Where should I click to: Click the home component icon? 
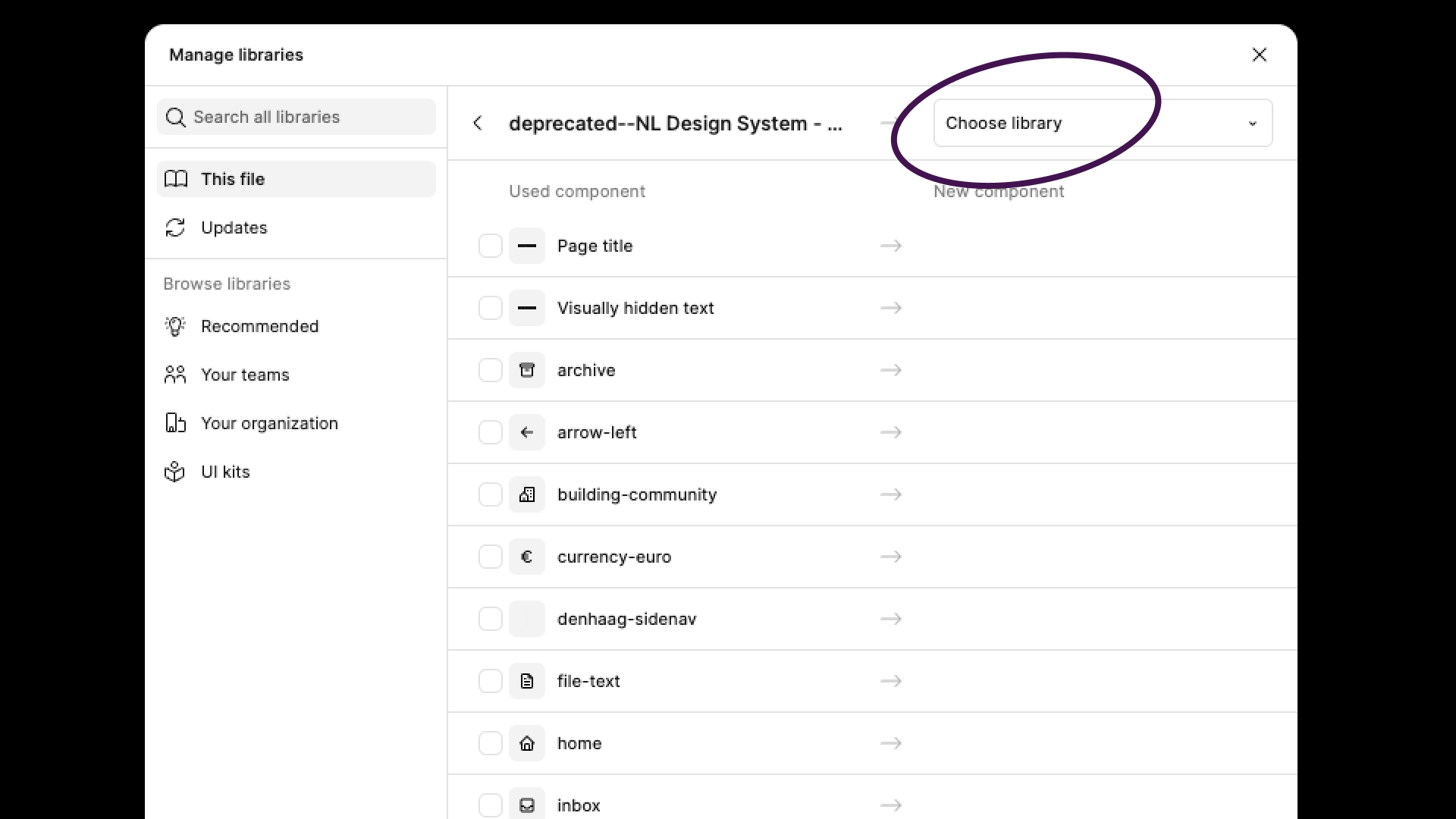[x=526, y=743]
